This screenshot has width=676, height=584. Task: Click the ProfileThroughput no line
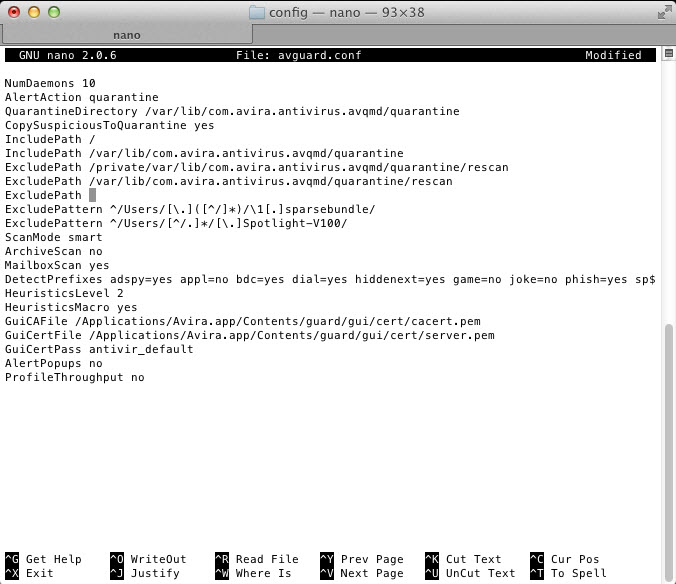tap(75, 378)
